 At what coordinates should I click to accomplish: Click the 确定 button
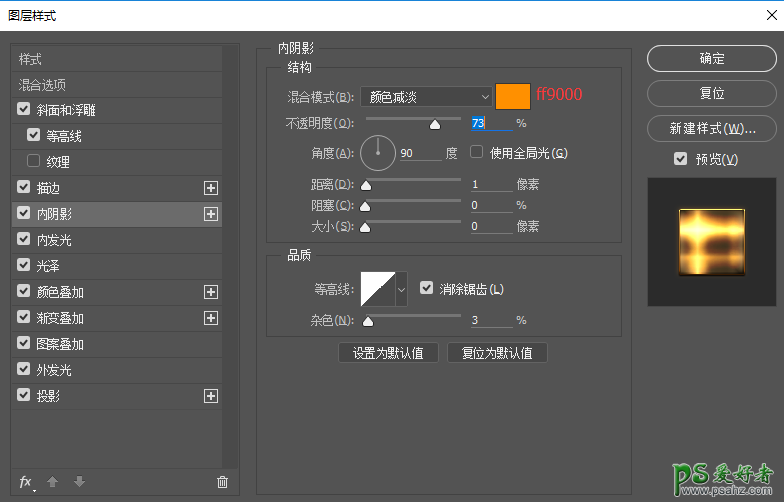712,59
